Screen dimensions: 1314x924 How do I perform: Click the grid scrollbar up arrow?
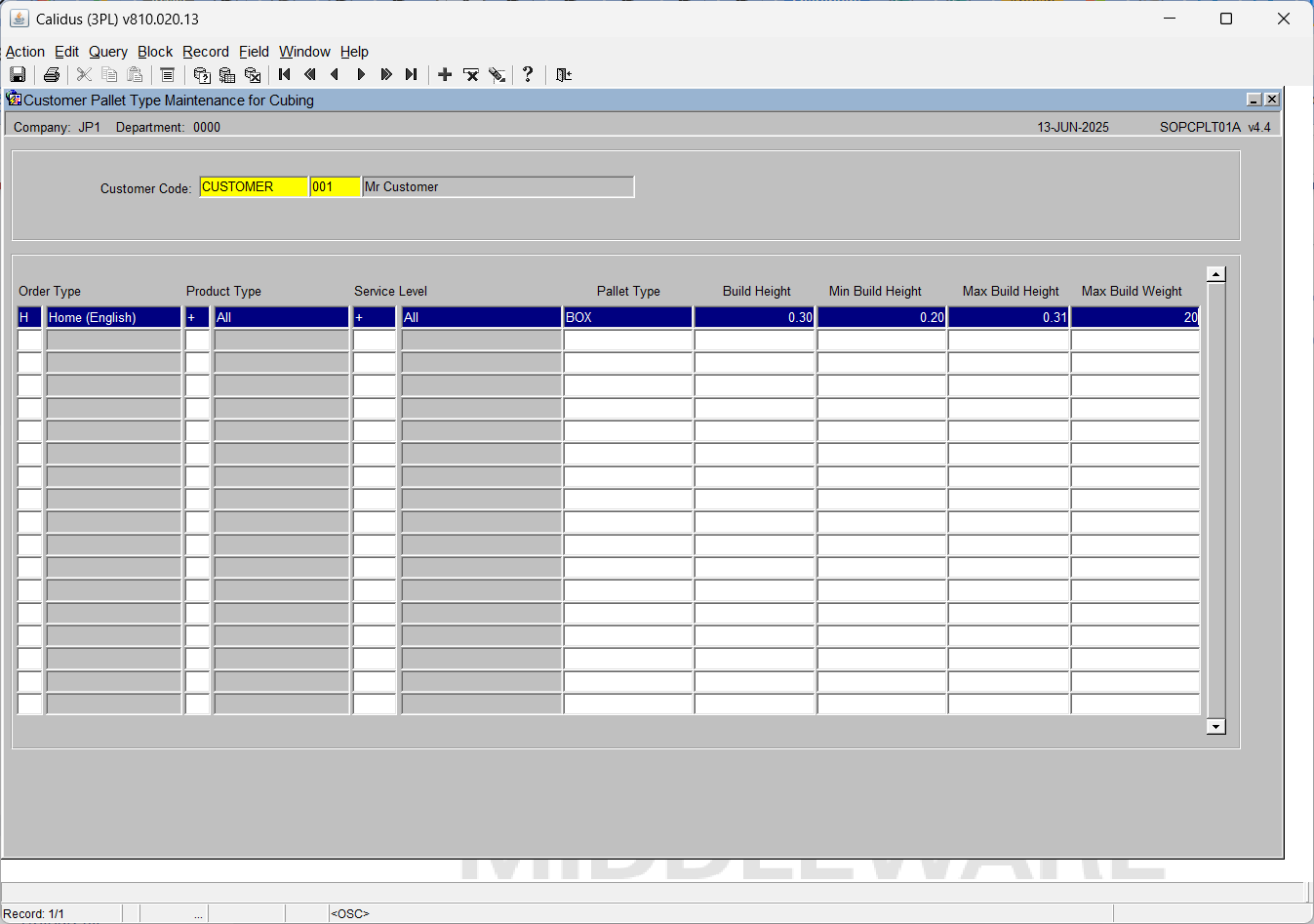tap(1215, 274)
